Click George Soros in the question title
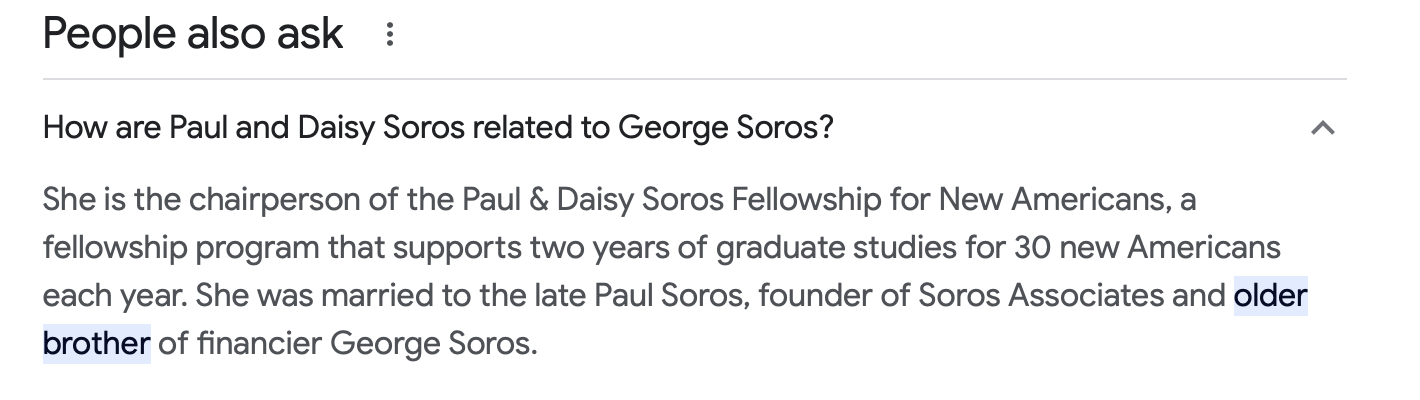The height and width of the screenshot is (400, 1420). pos(725,129)
